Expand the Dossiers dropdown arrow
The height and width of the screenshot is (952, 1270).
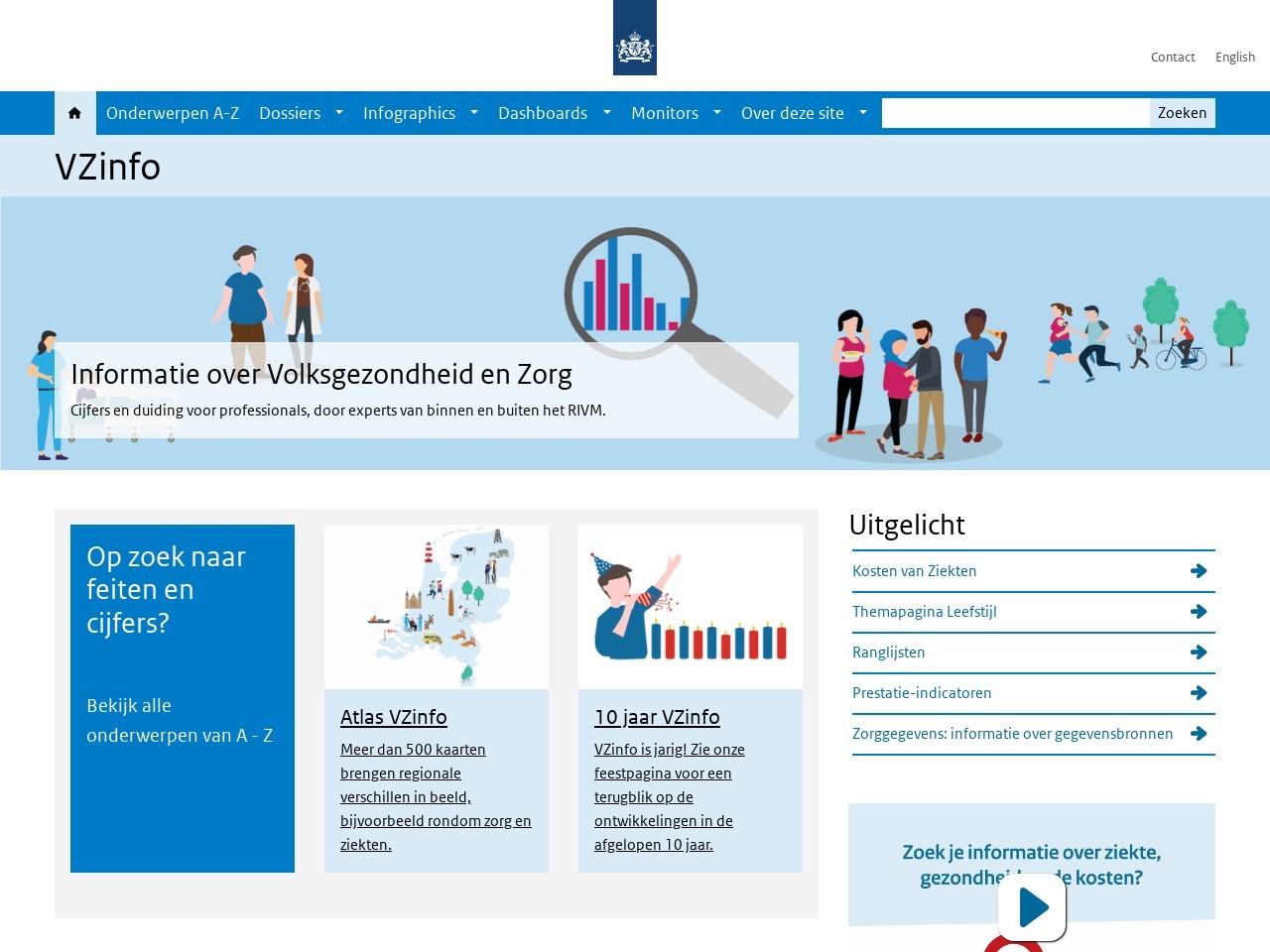(339, 113)
